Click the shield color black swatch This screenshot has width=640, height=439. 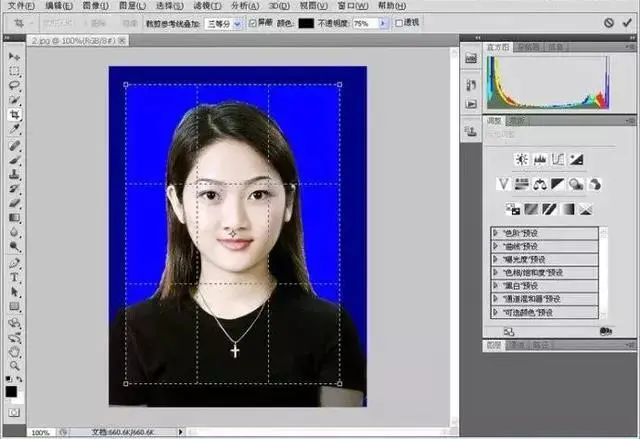306,22
